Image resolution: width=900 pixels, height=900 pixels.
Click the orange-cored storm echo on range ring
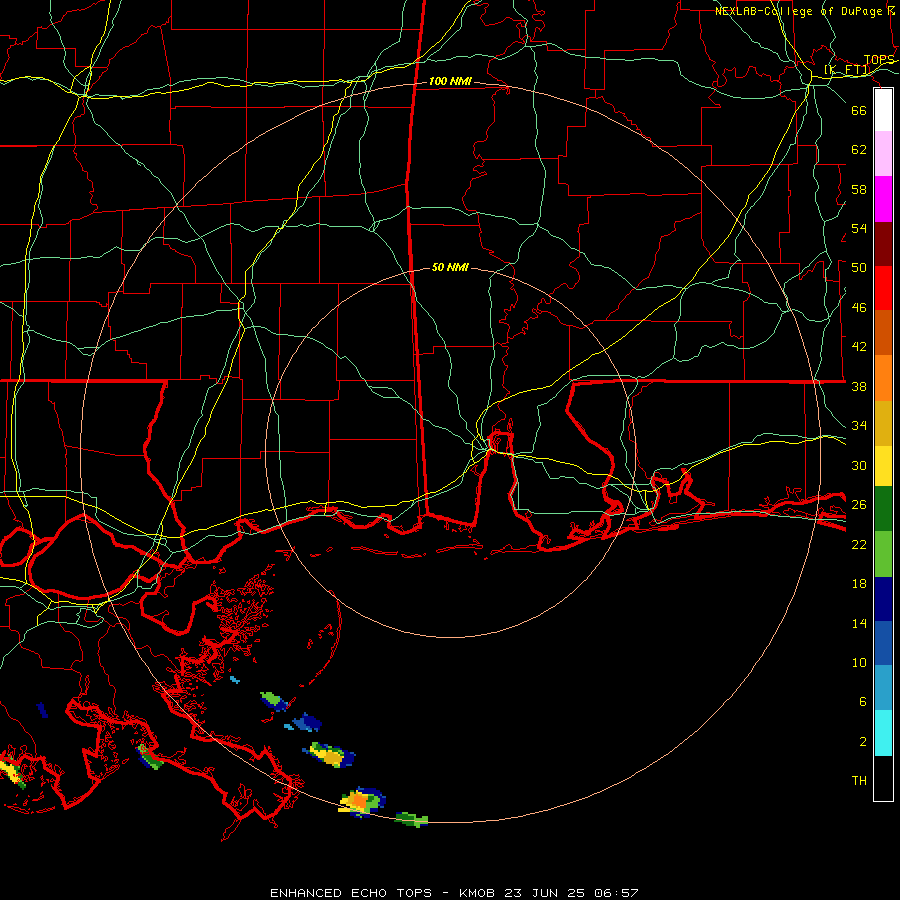click(x=361, y=801)
